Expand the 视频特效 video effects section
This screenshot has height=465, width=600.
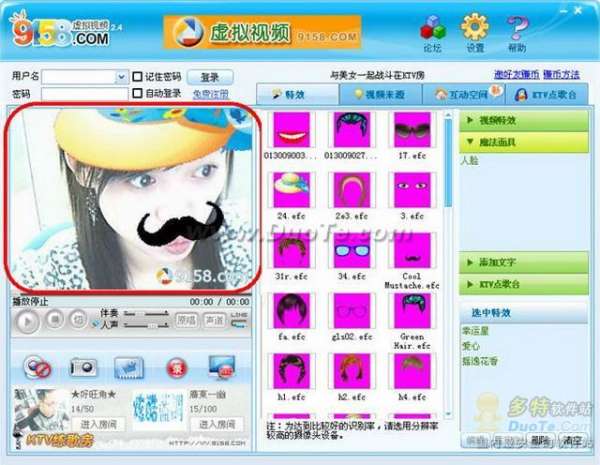523,121
